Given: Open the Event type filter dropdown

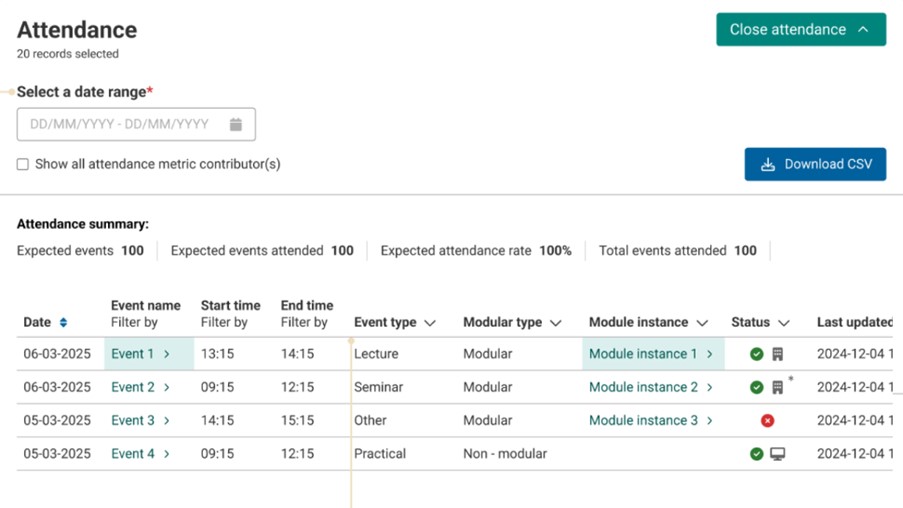Looking at the screenshot, I should tap(430, 323).
